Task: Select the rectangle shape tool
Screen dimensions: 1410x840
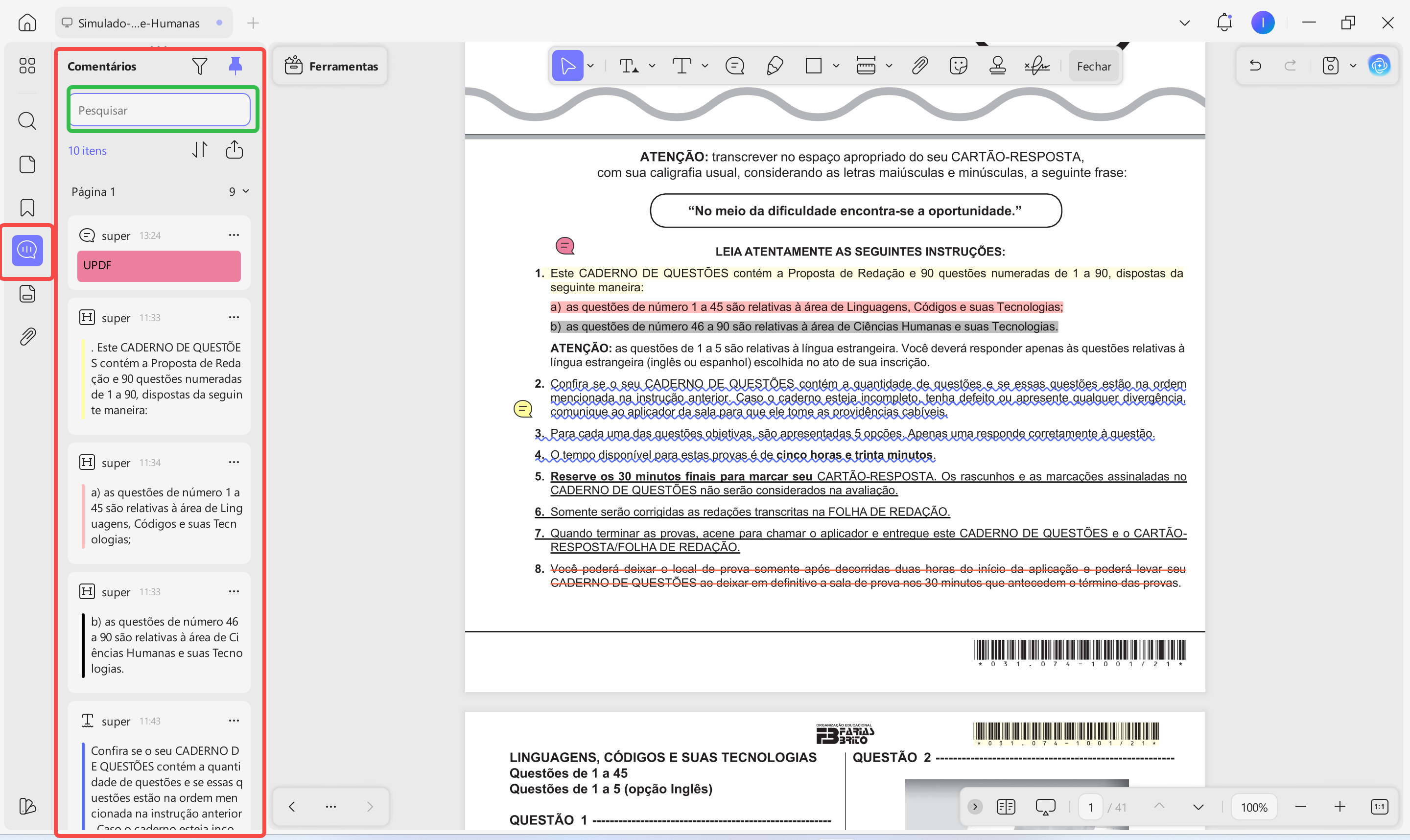Action: pyautogui.click(x=813, y=66)
